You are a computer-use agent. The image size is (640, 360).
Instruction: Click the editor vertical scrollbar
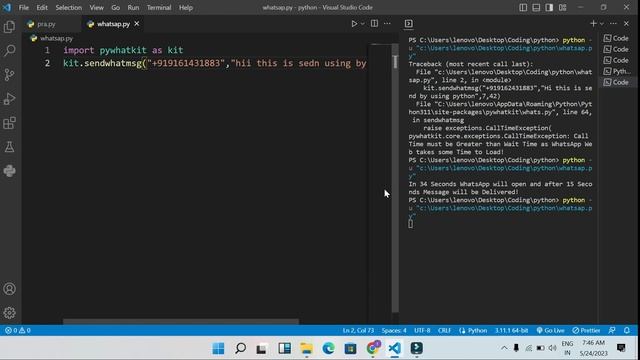point(395,178)
